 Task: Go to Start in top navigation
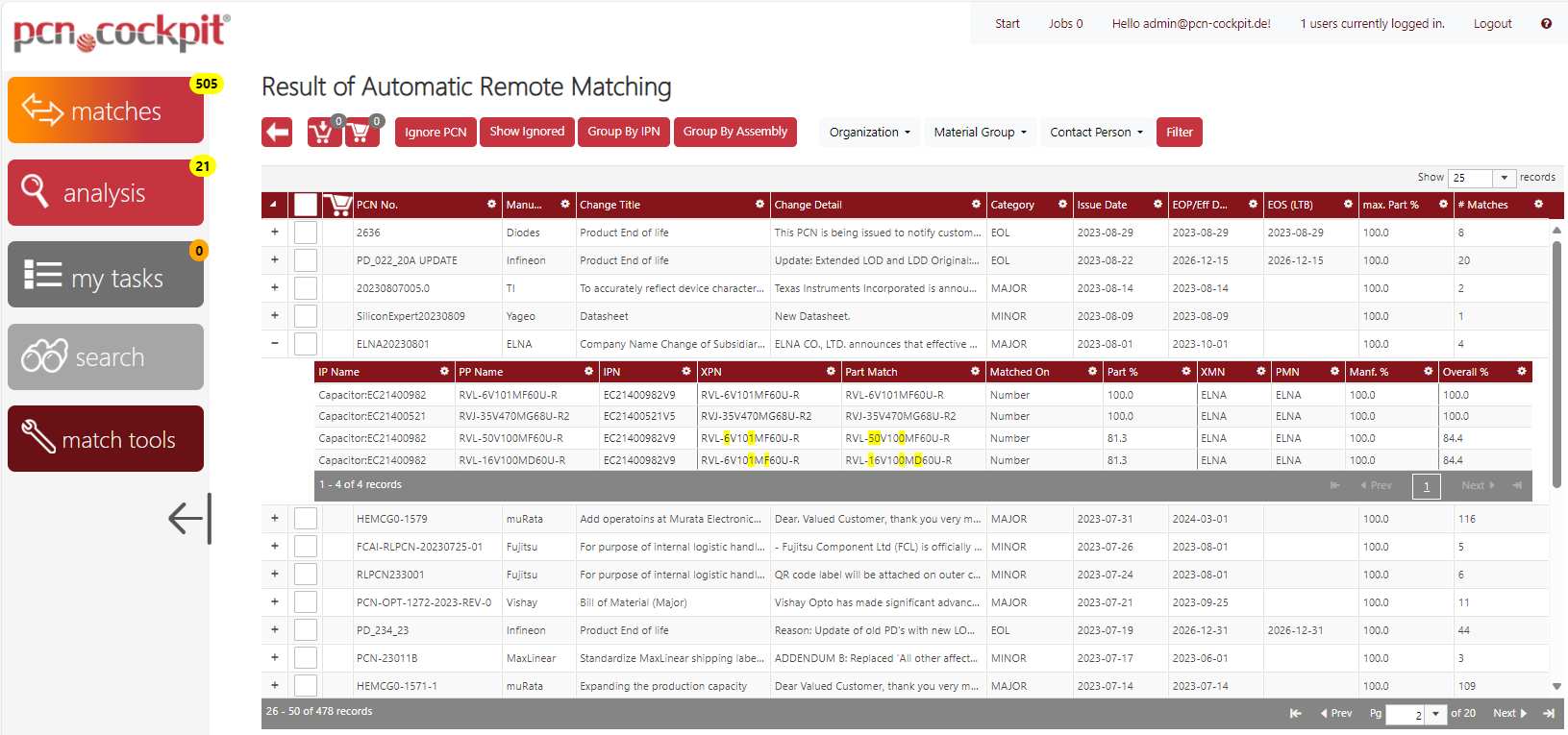pyautogui.click(x=1008, y=24)
